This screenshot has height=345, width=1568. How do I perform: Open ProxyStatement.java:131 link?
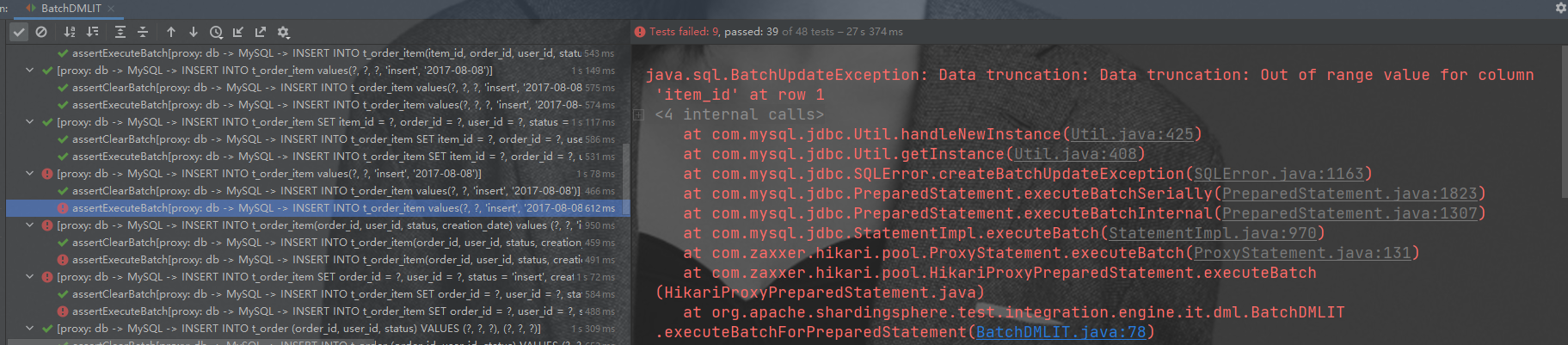[1301, 253]
